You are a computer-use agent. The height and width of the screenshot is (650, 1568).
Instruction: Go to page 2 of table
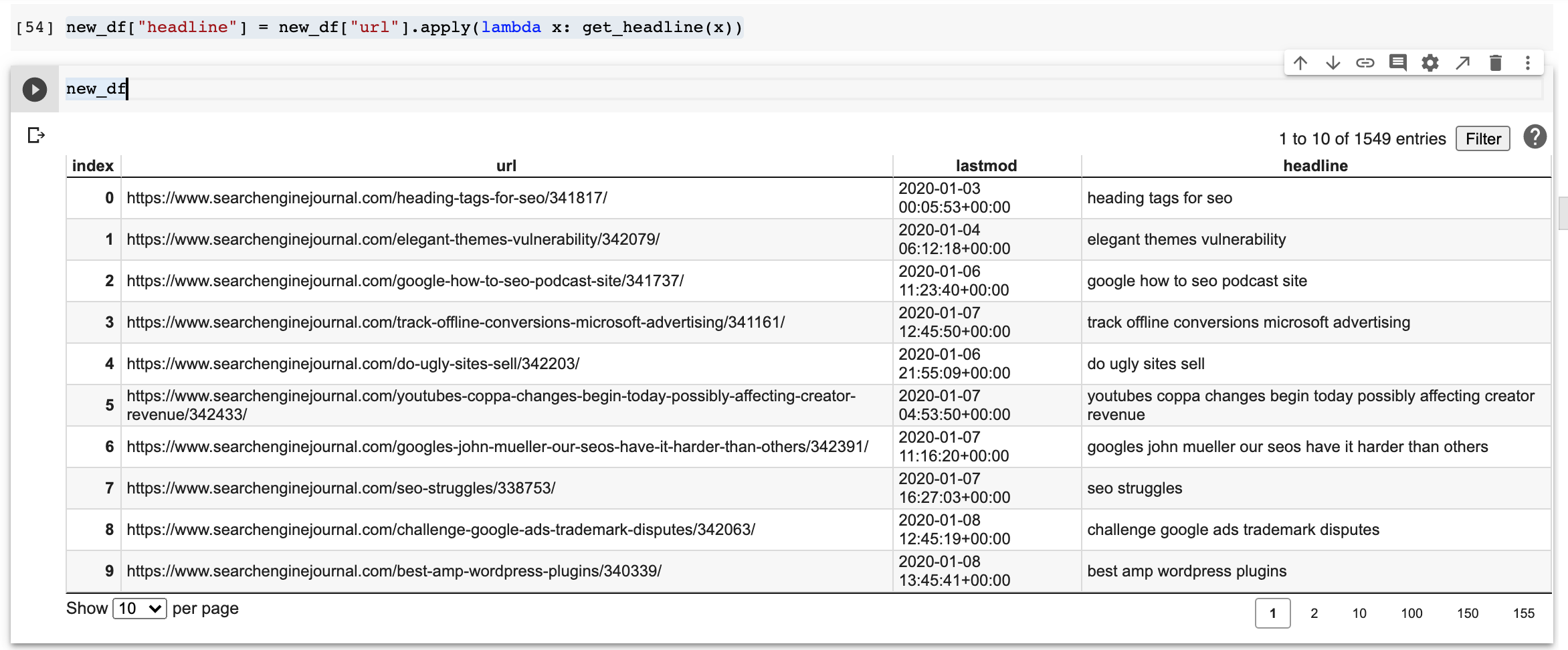[x=1314, y=613]
